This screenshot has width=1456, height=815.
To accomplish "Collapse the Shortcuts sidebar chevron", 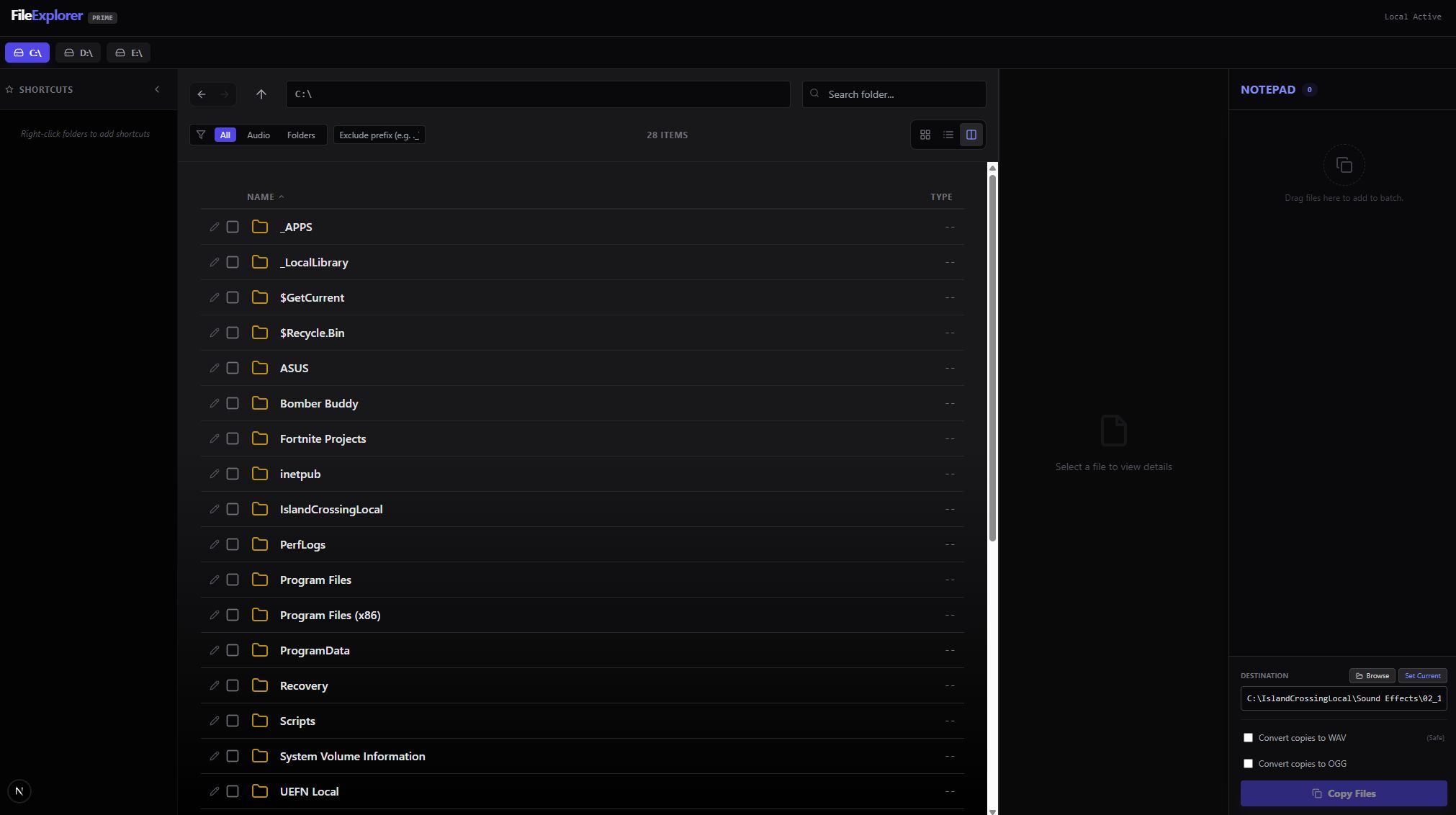I will (157, 89).
